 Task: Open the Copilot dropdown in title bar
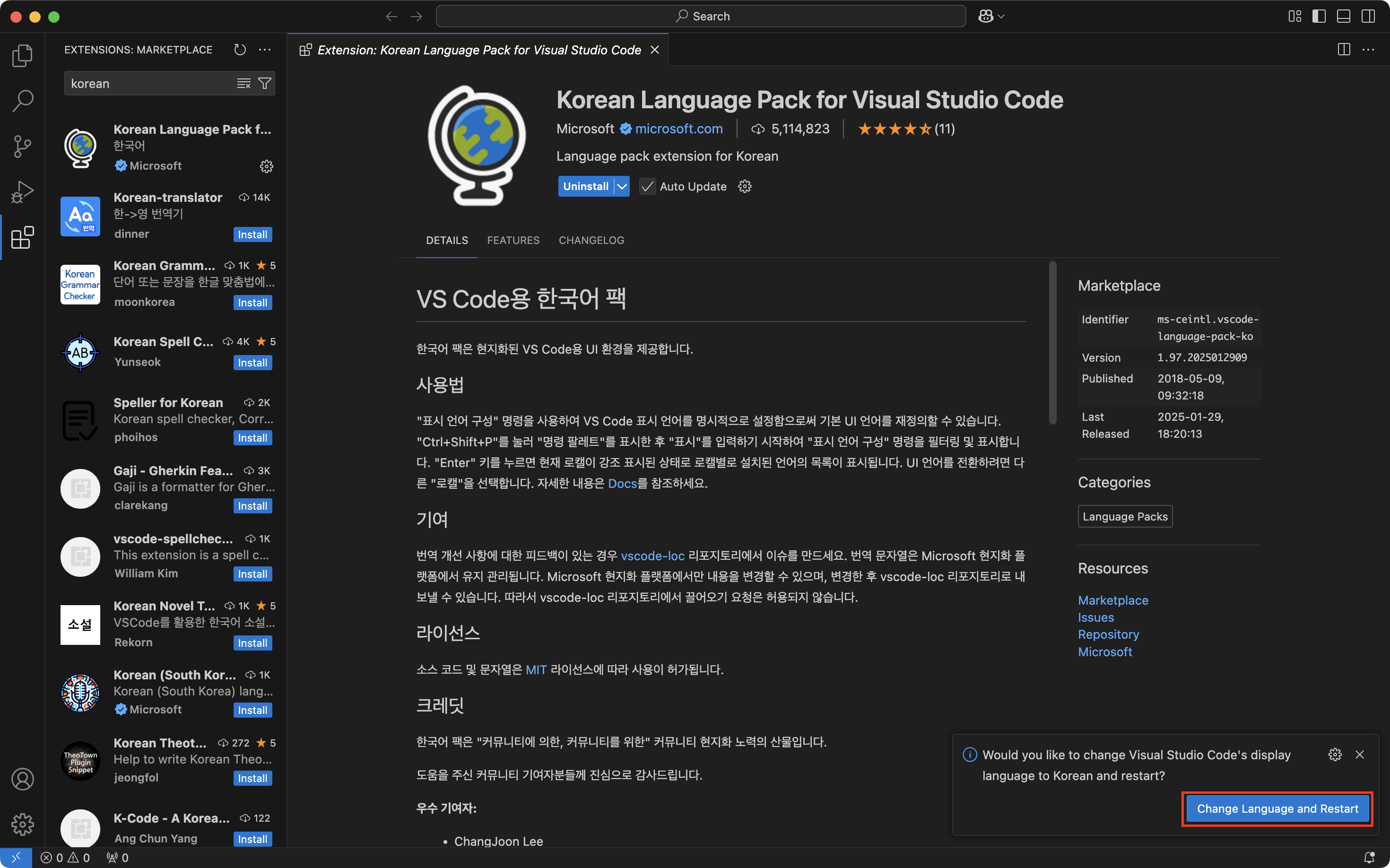[x=991, y=16]
